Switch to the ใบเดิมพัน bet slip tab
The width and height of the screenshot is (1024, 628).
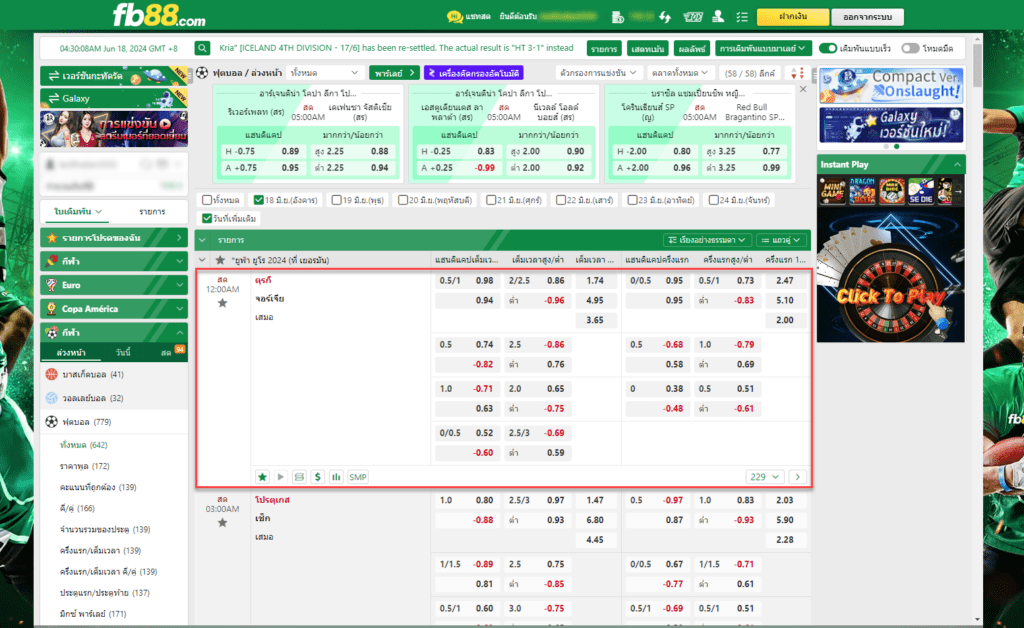(x=78, y=212)
